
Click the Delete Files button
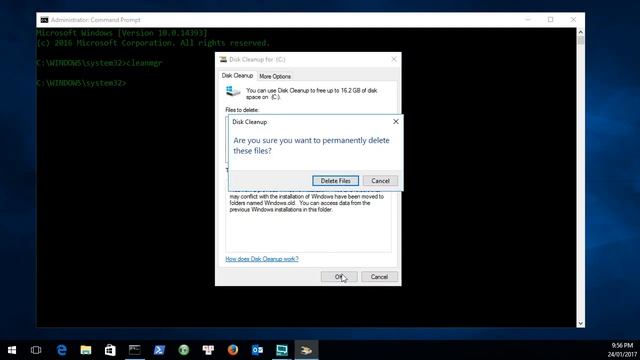click(x=336, y=181)
